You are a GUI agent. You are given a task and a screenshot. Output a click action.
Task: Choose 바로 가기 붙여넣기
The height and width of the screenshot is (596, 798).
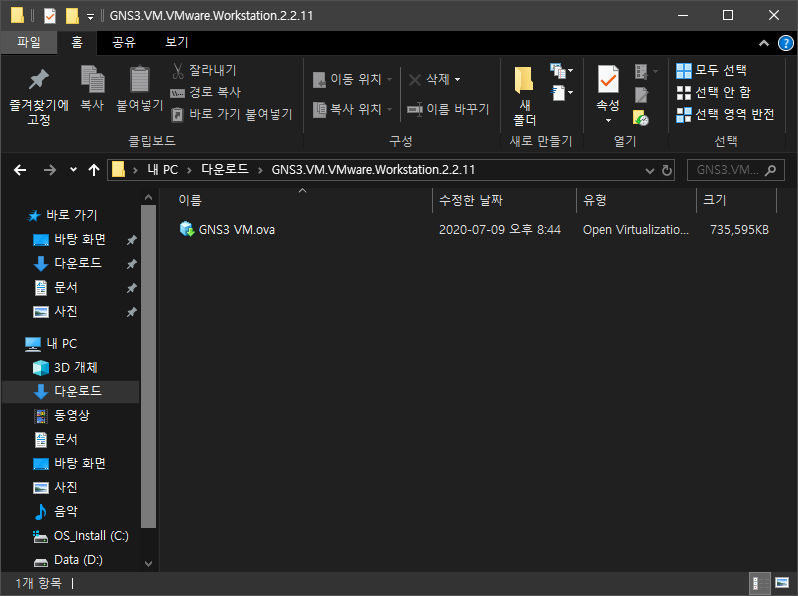pos(232,114)
